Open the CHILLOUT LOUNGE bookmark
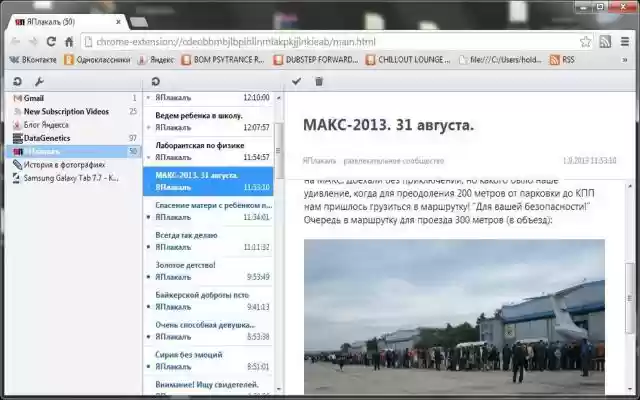This screenshot has width=640, height=400. pyautogui.click(x=408, y=60)
